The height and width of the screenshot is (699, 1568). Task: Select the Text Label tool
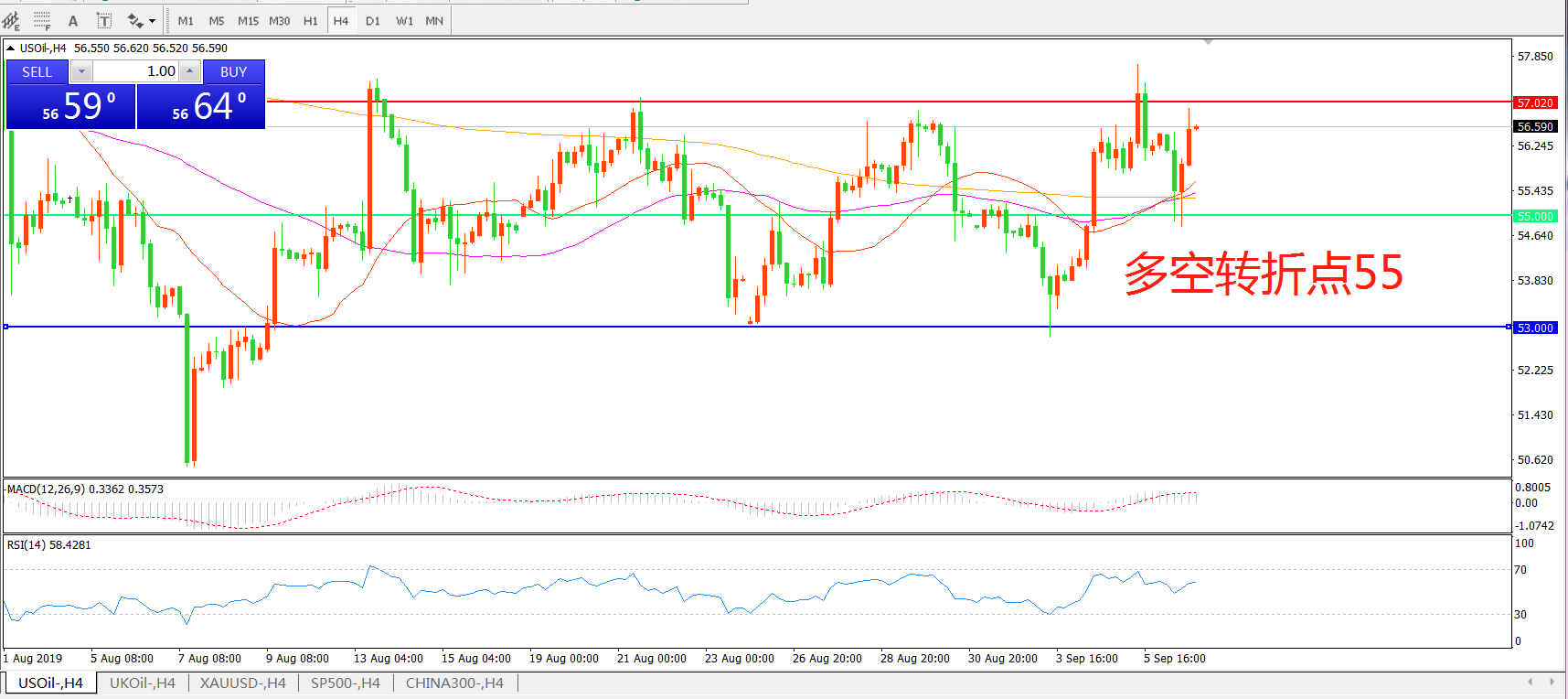(x=104, y=20)
